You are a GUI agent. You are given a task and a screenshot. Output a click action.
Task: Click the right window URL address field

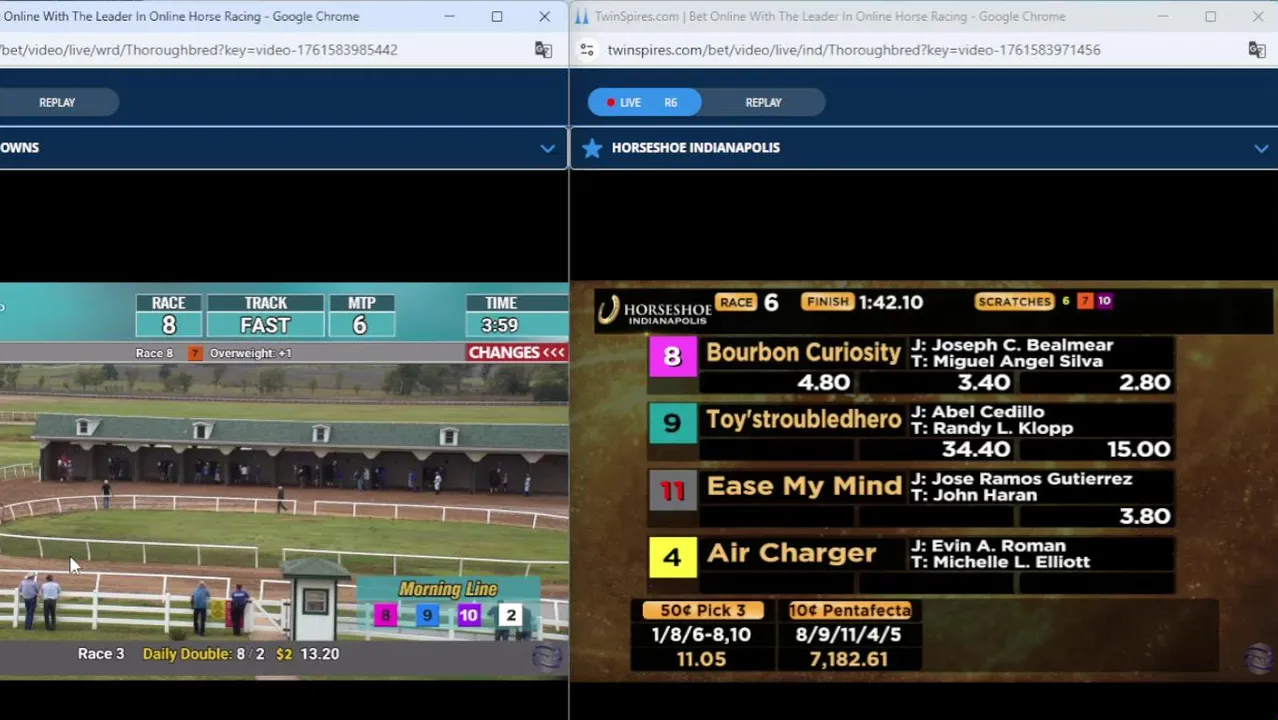pyautogui.click(x=854, y=50)
